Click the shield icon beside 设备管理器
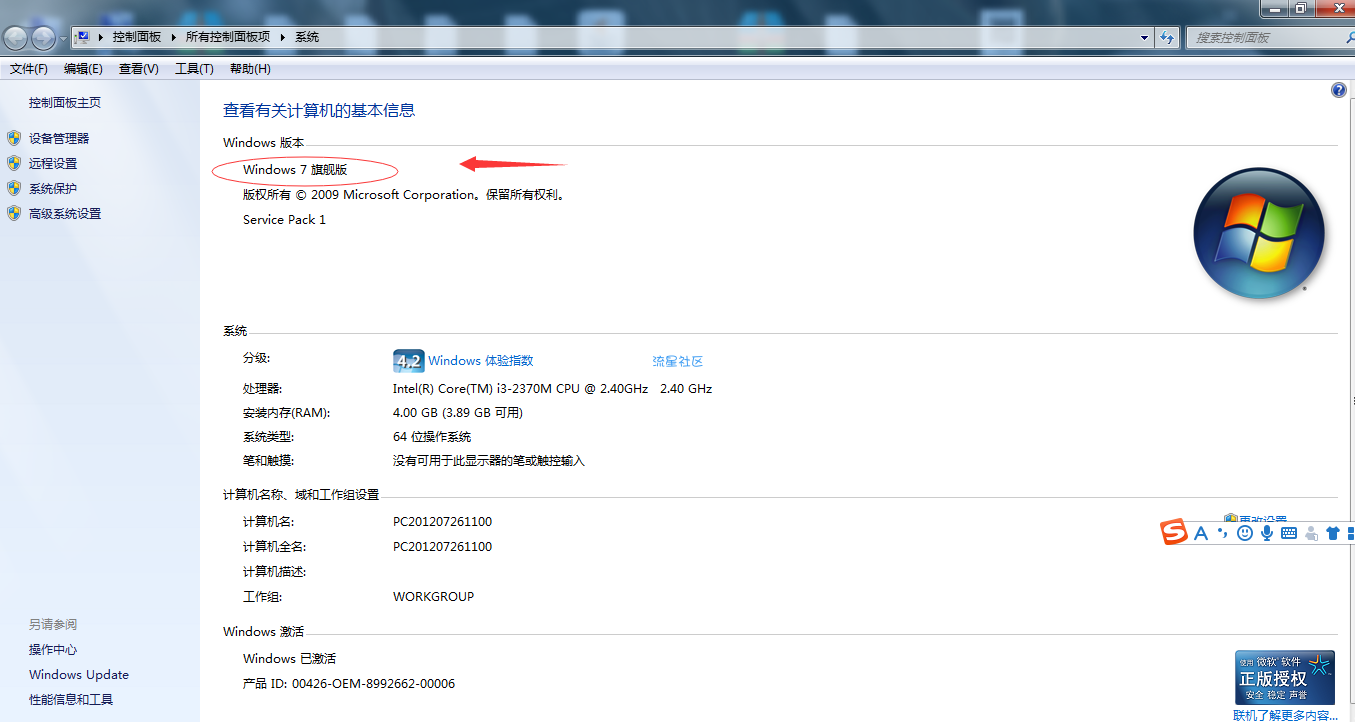This screenshot has height=722, width=1355. [x=14, y=138]
